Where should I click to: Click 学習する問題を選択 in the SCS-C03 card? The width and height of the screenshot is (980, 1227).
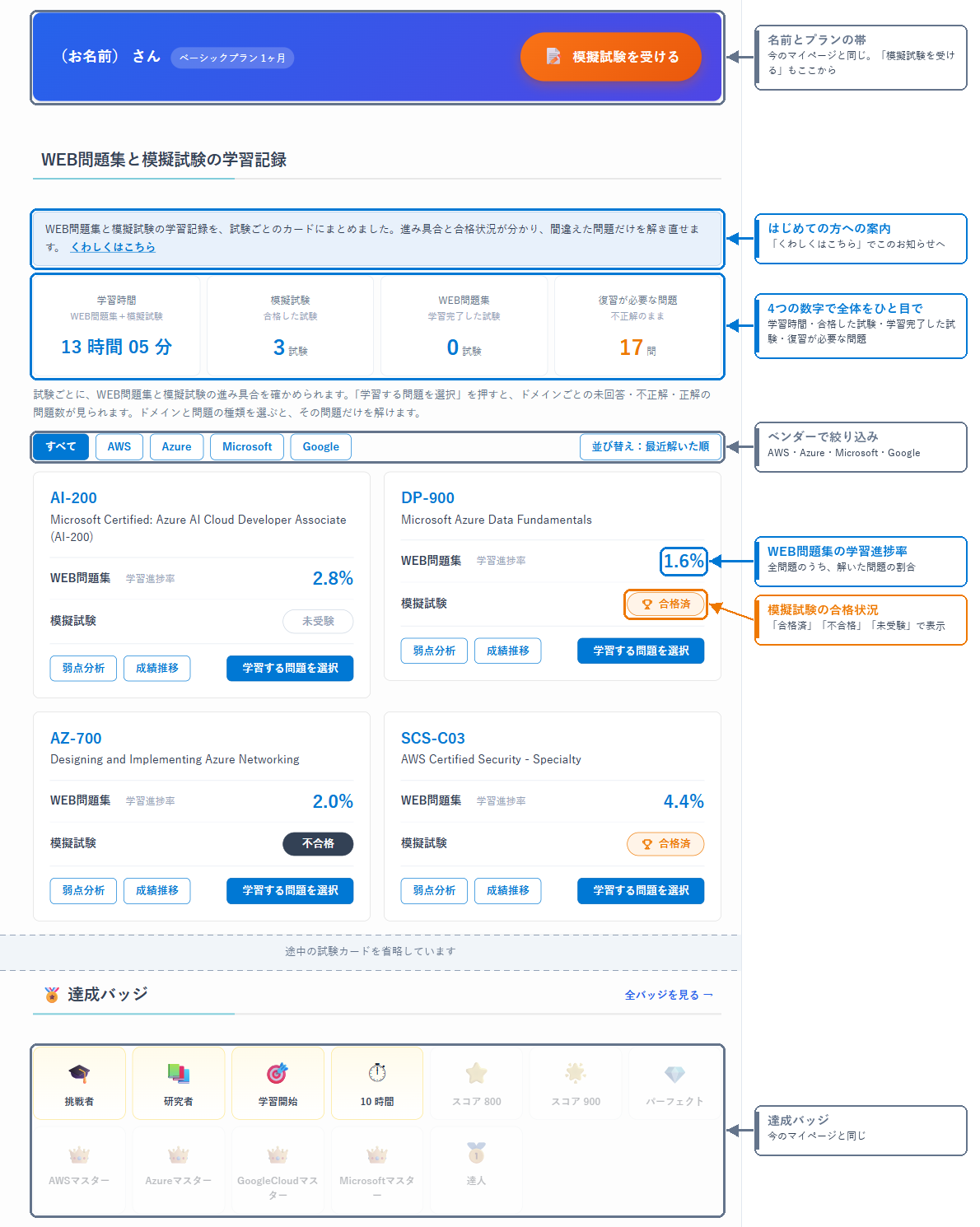[641, 890]
